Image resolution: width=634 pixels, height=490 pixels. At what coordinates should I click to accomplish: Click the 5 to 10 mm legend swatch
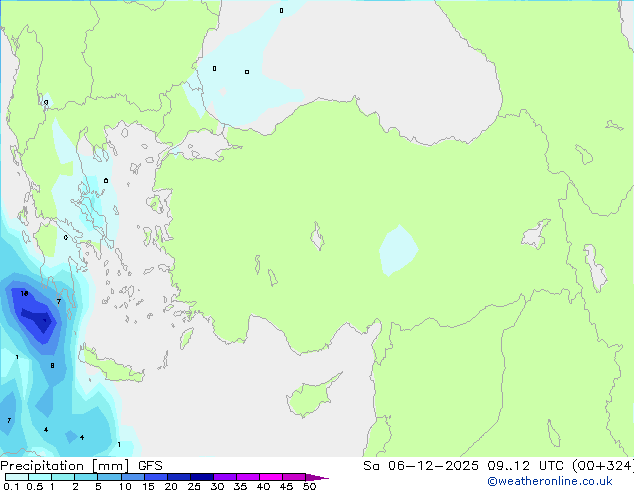point(109,477)
